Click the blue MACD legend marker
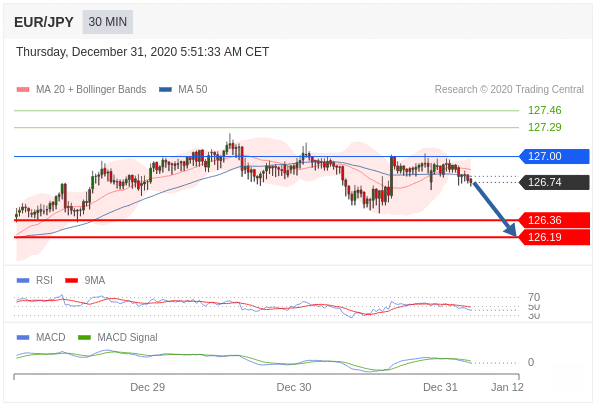The image size is (596, 406). (23, 338)
